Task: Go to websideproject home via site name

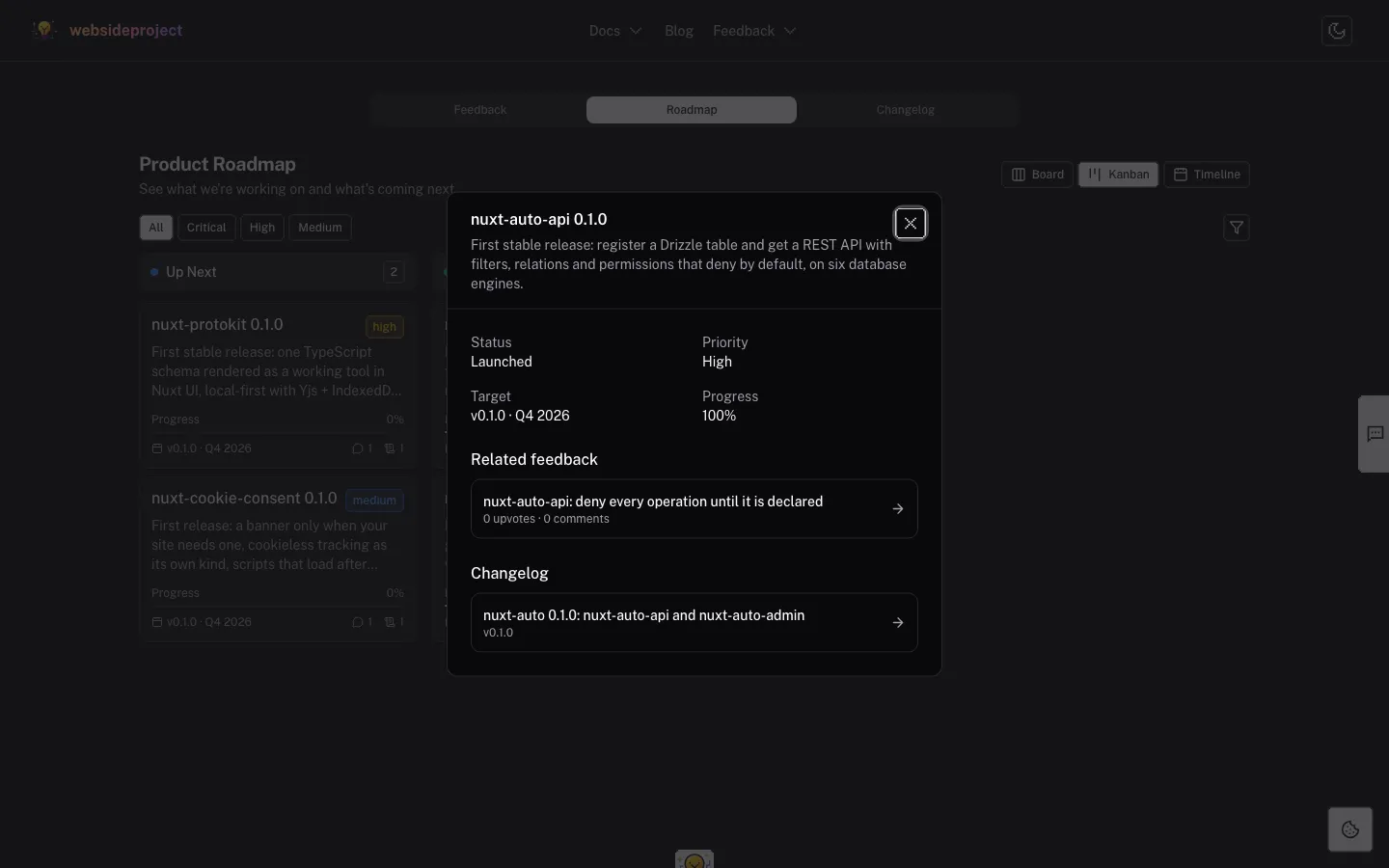Action: (126, 31)
